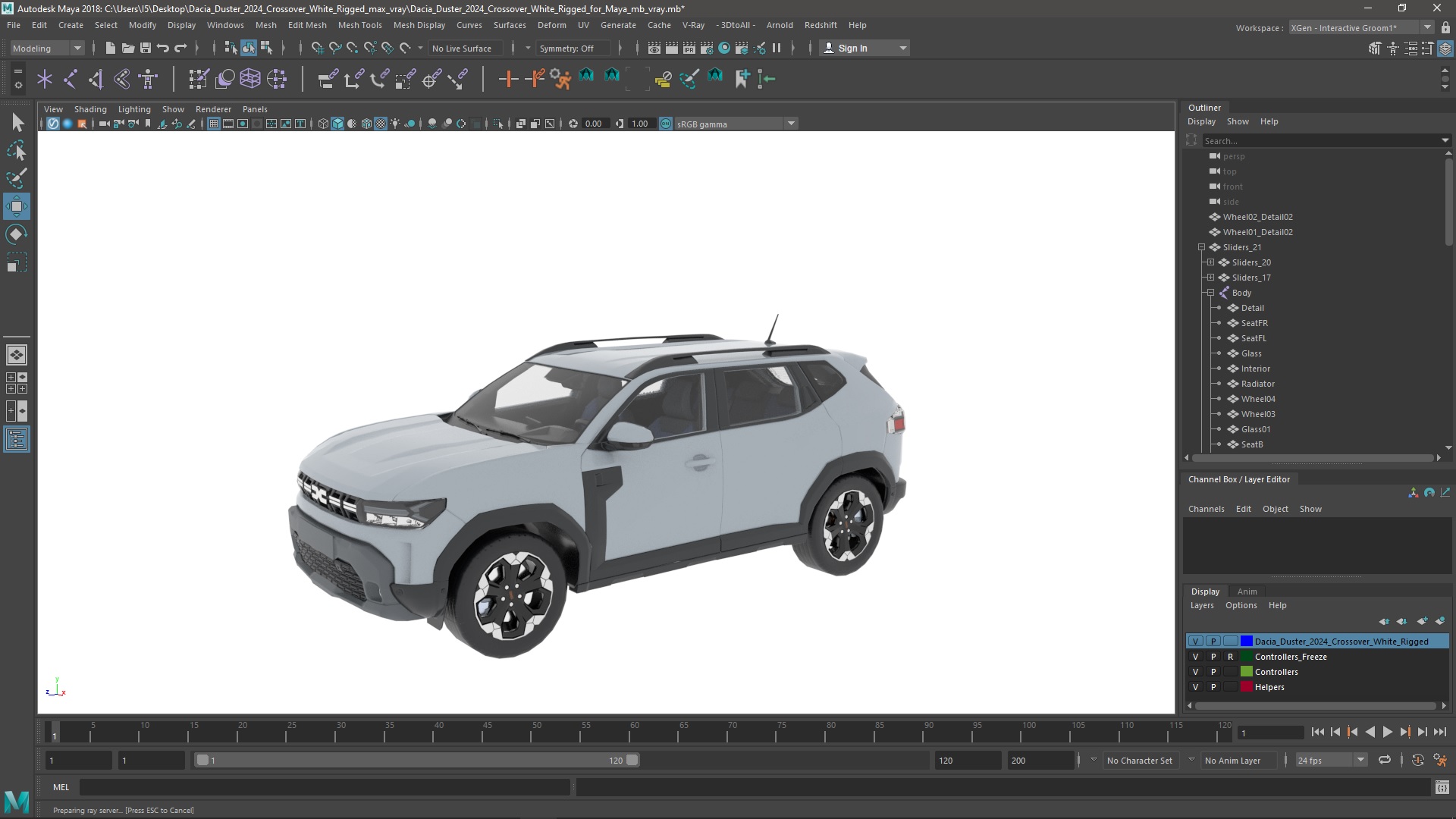
Task: Activate the Paint selection tool
Action: point(17,178)
